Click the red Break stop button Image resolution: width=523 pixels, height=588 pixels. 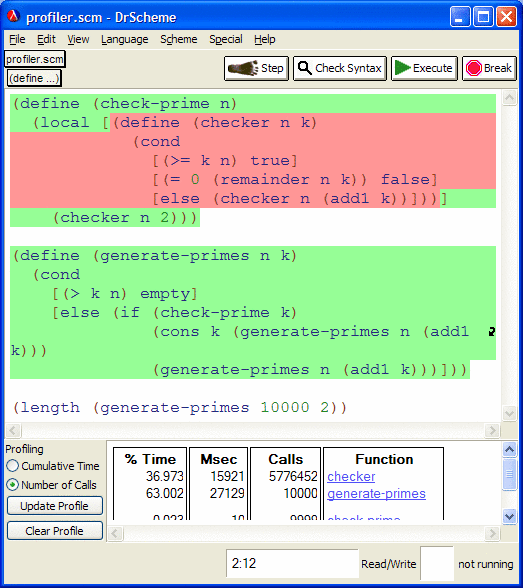(489, 68)
